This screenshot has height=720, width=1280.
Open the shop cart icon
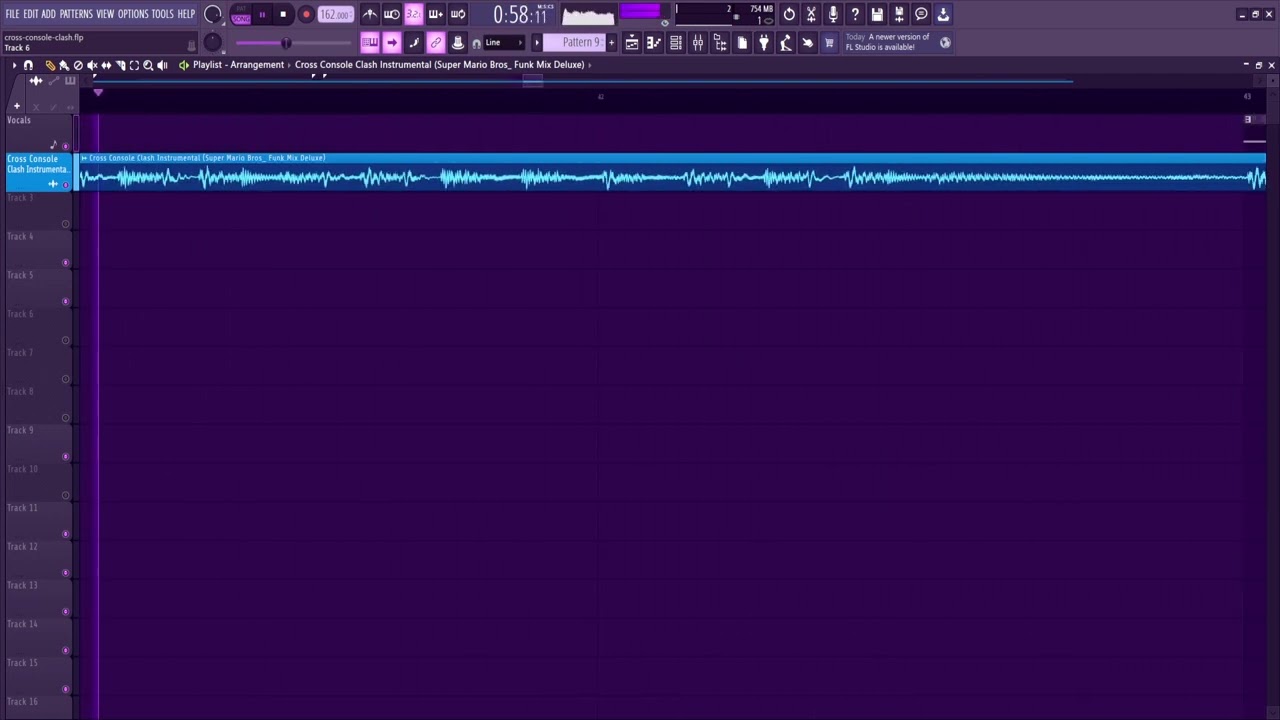pos(829,43)
